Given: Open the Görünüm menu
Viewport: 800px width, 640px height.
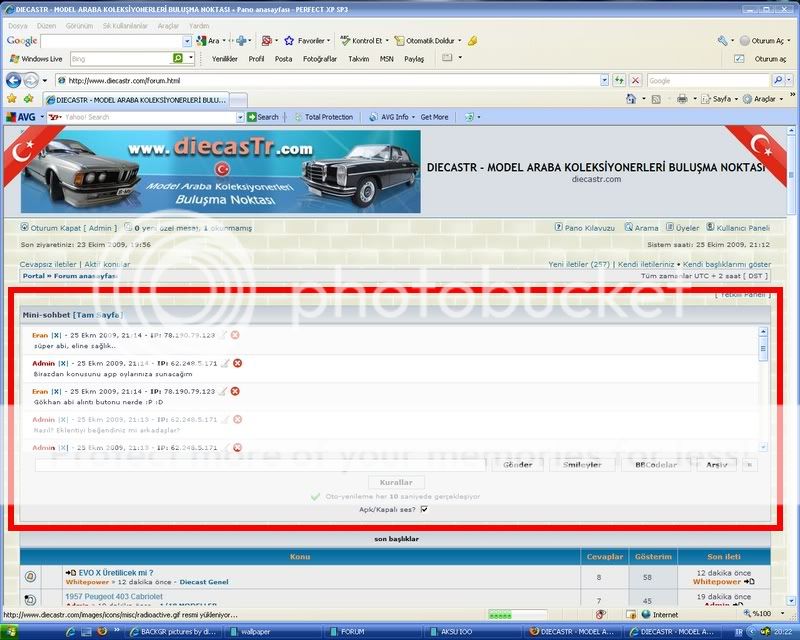Looking at the screenshot, I should click(x=79, y=26).
